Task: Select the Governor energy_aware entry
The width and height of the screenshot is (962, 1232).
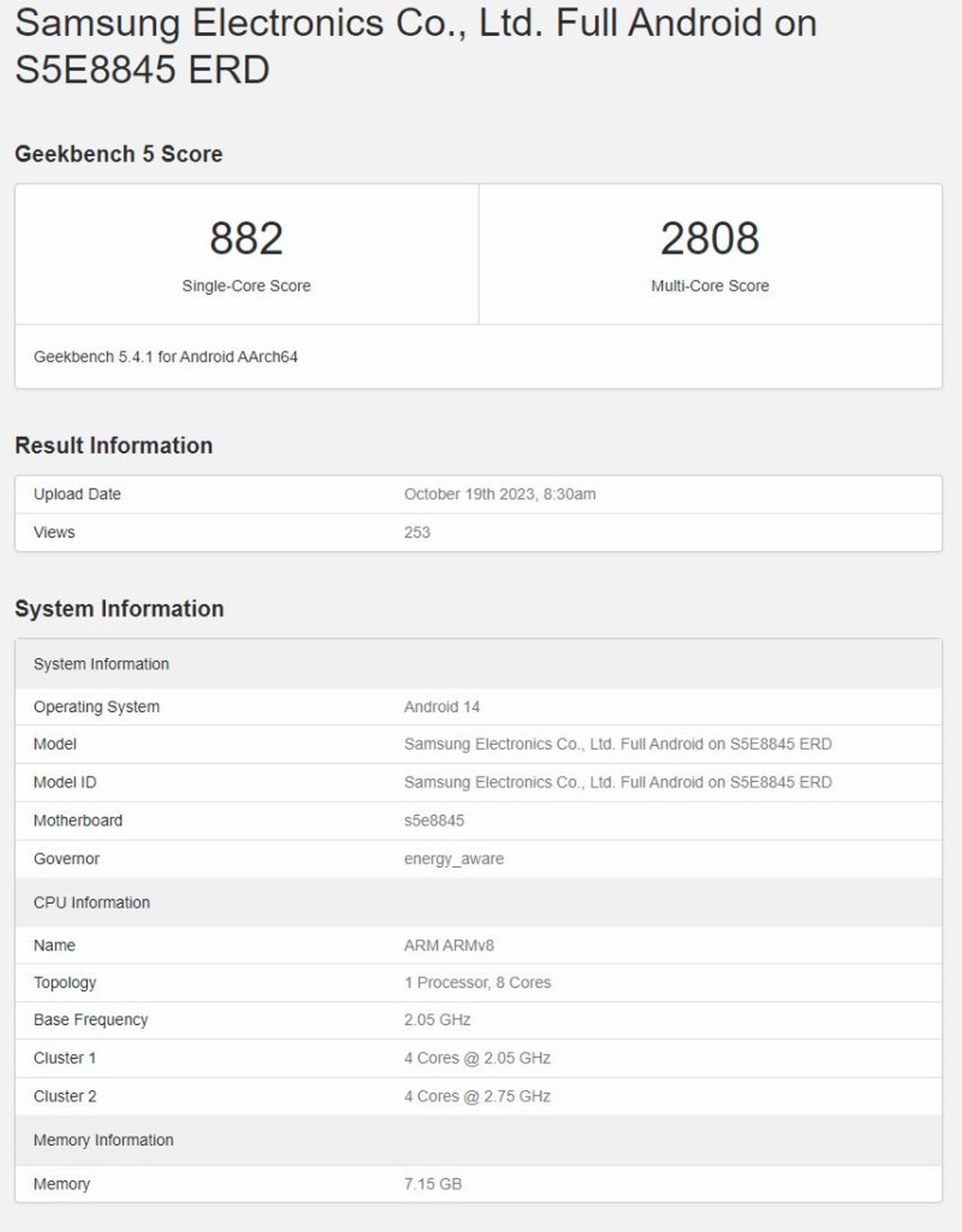Action: click(453, 858)
